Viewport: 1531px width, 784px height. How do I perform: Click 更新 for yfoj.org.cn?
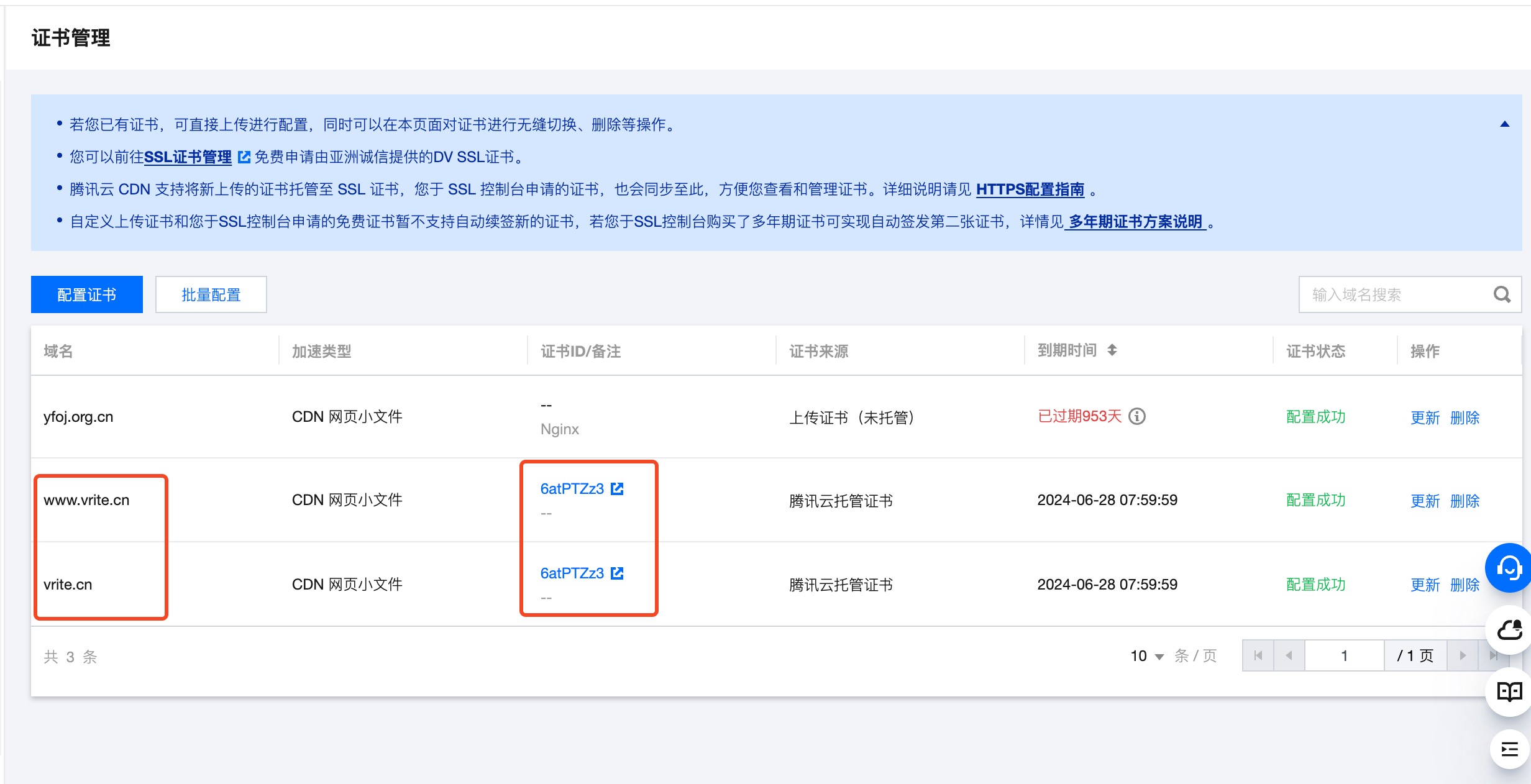(x=1425, y=417)
